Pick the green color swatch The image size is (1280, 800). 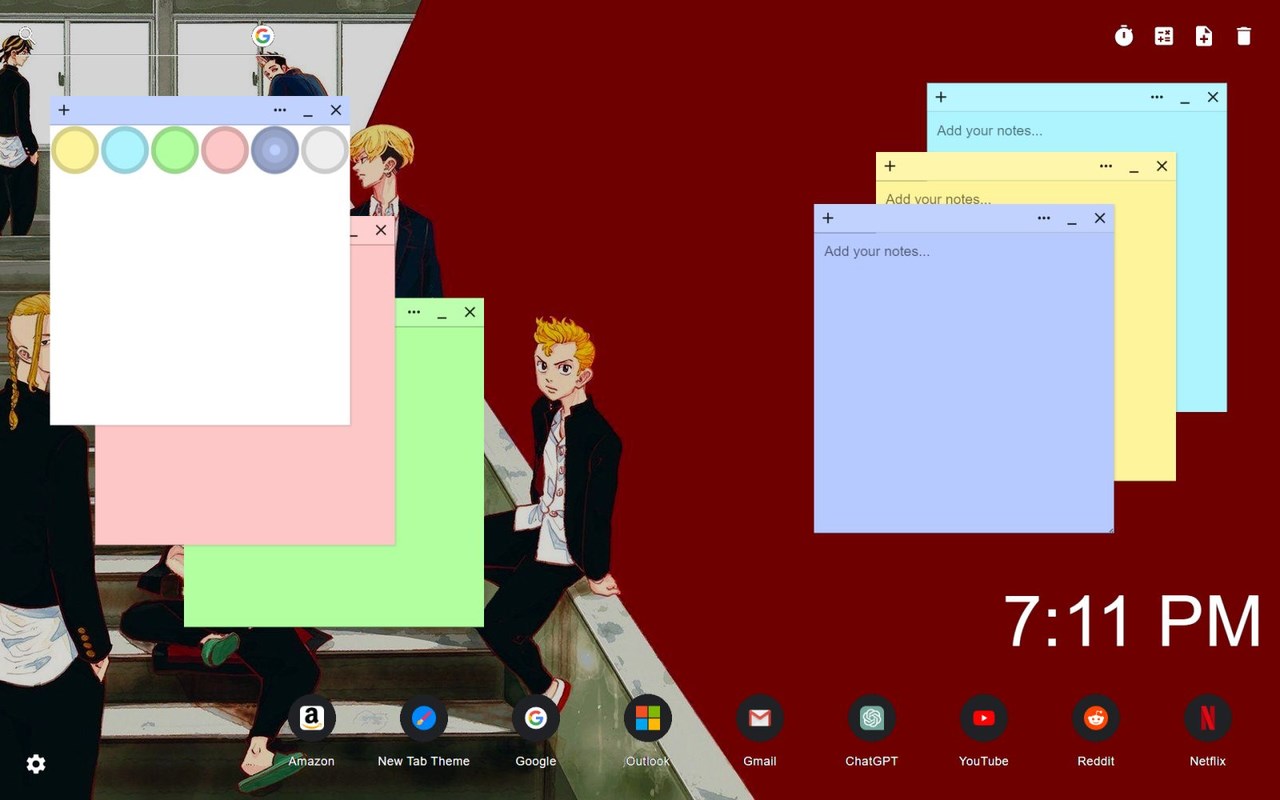pos(175,150)
